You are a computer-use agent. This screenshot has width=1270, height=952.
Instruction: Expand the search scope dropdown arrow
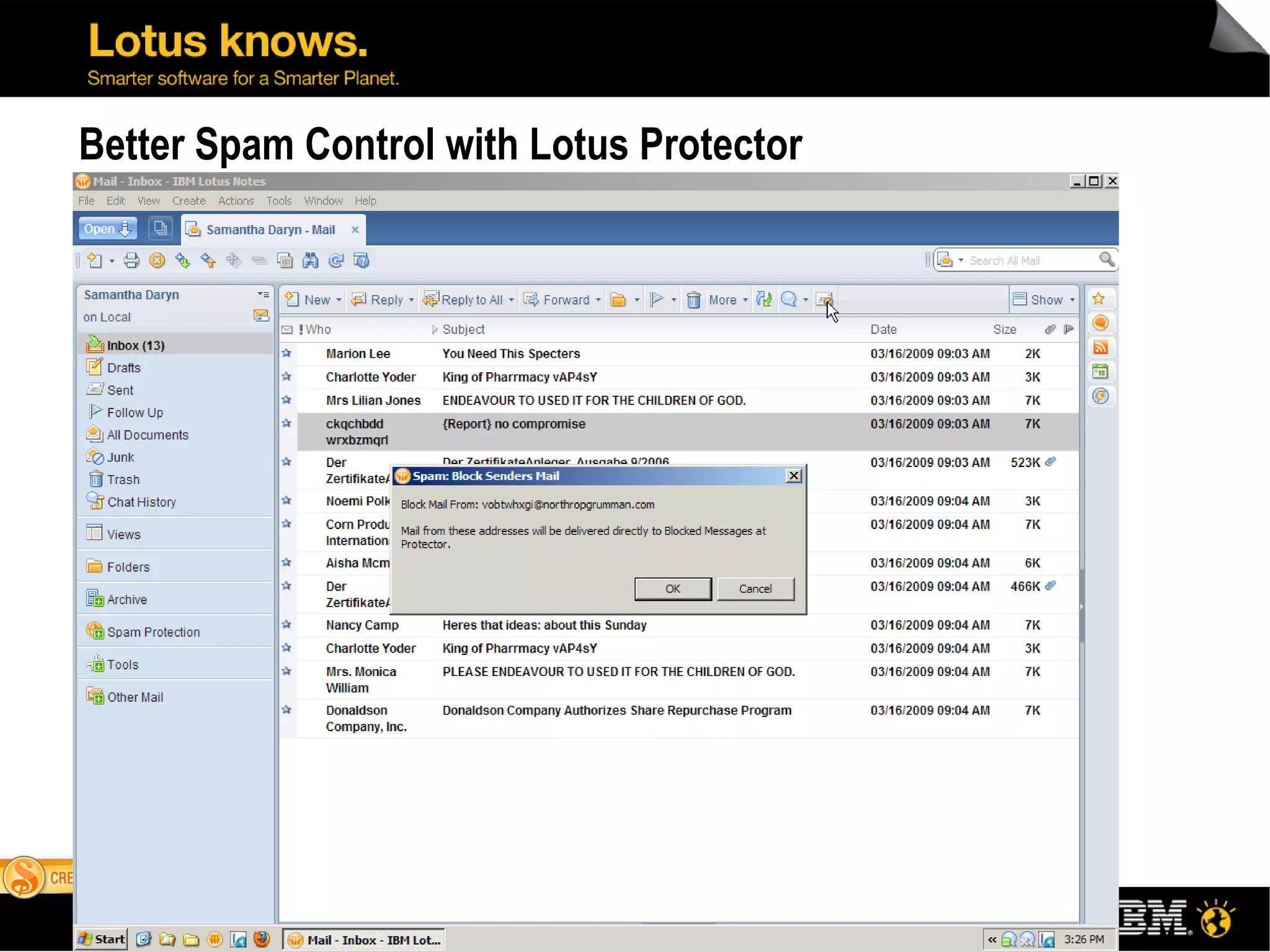click(961, 260)
